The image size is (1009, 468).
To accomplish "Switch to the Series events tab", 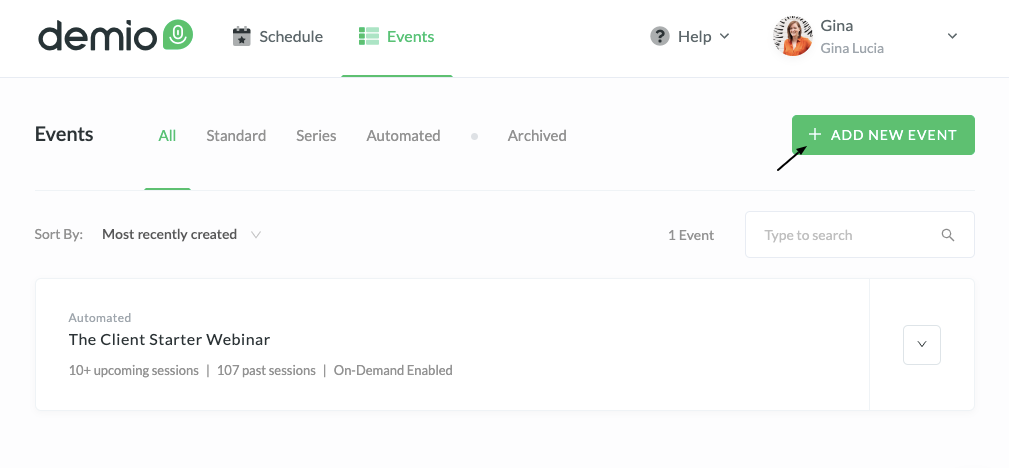I will click(x=316, y=136).
